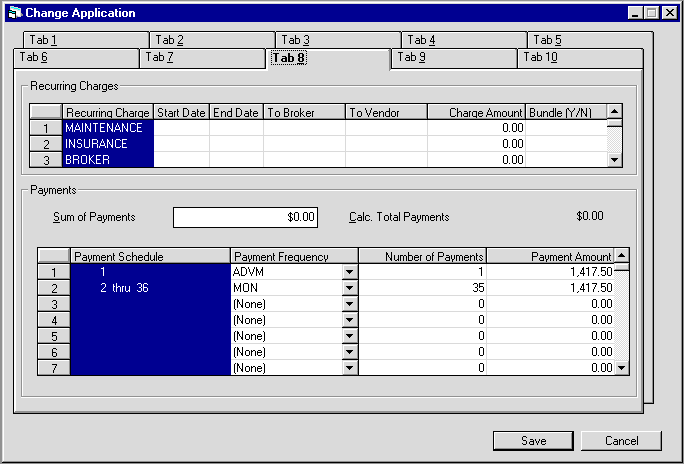Switch to Tab 5

[590, 40]
